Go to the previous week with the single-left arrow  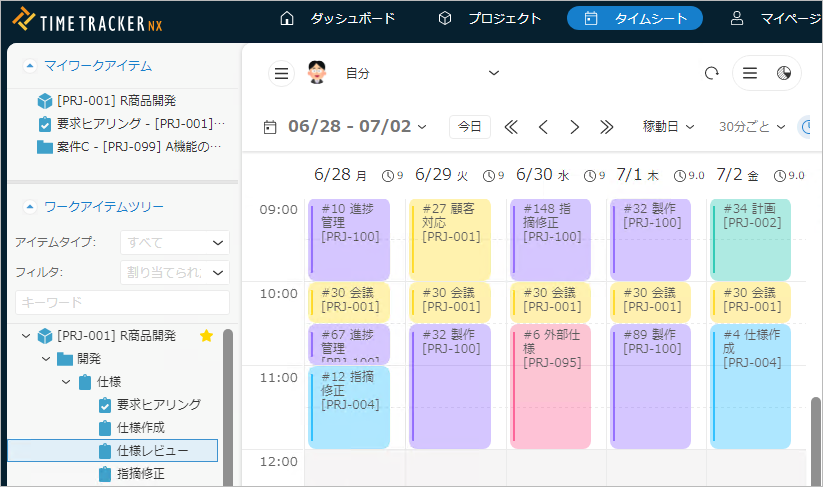click(543, 127)
